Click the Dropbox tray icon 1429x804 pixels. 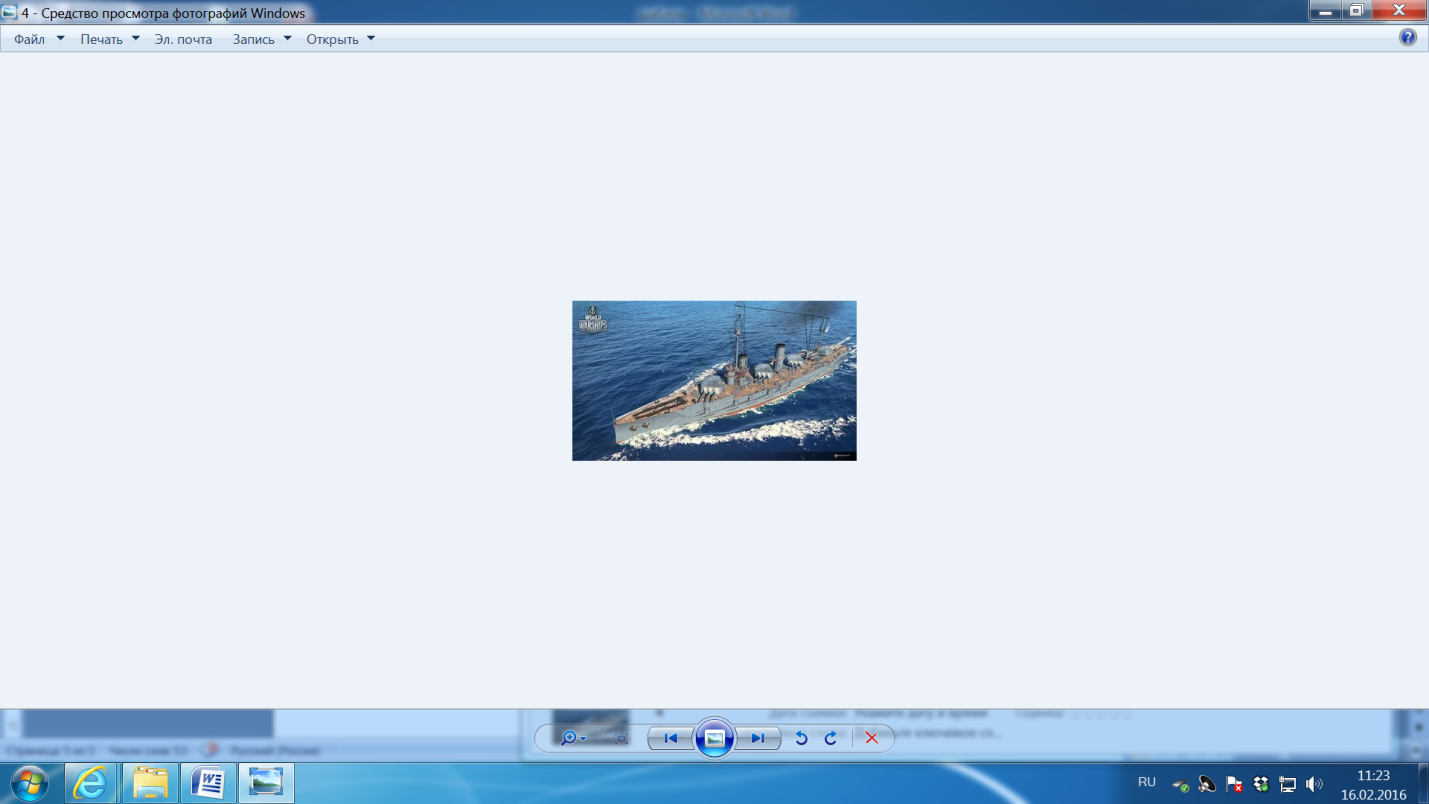point(1261,785)
